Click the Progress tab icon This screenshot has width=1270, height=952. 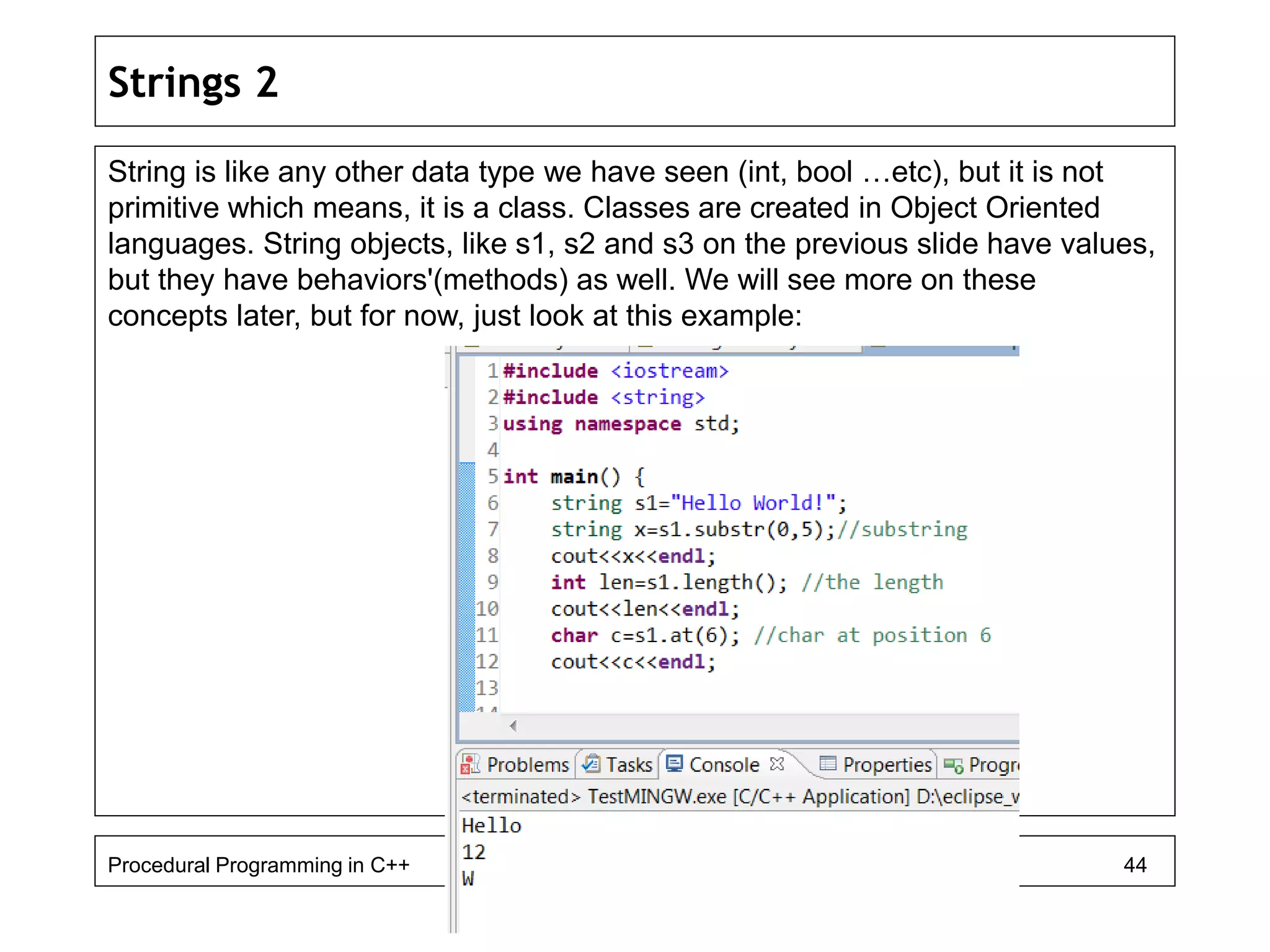click(954, 766)
